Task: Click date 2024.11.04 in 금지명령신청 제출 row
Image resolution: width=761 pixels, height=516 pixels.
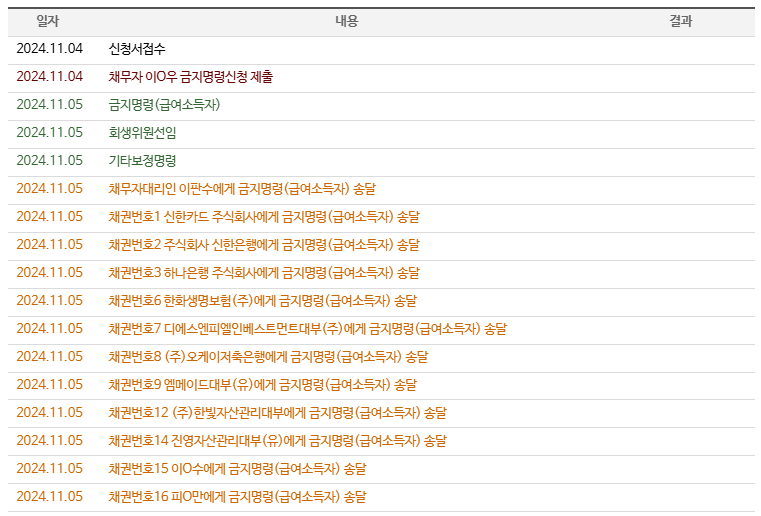Action: (x=50, y=77)
